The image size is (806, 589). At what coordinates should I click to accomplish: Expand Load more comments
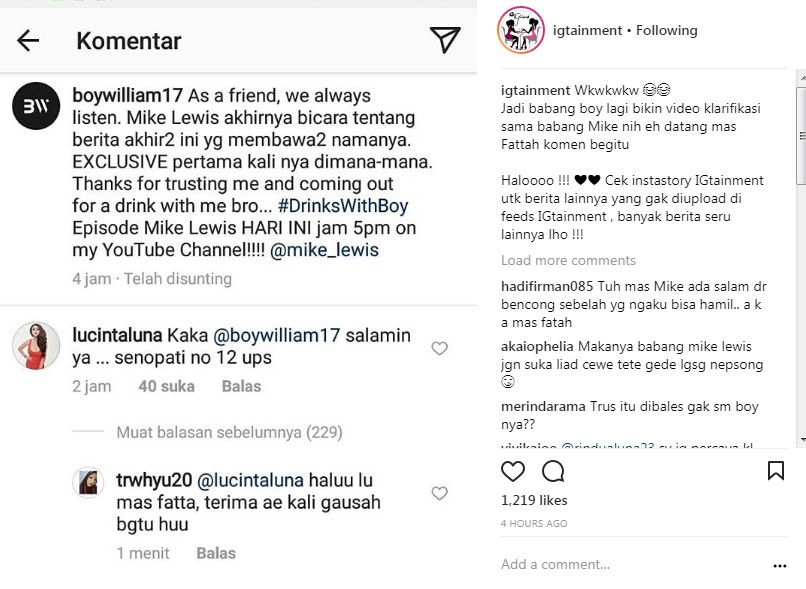(x=568, y=260)
